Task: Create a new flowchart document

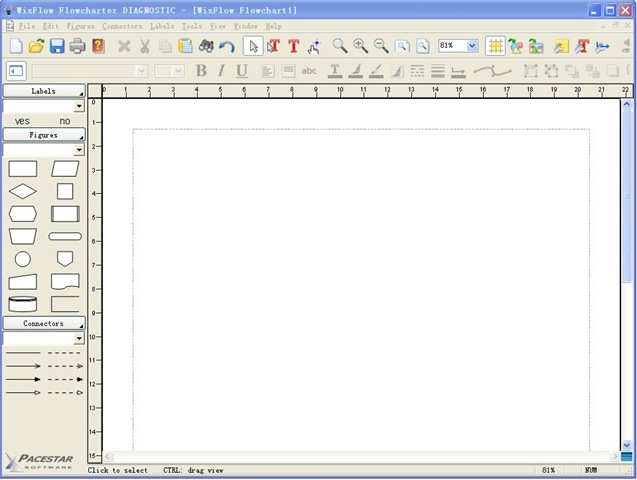Action: click(16, 46)
